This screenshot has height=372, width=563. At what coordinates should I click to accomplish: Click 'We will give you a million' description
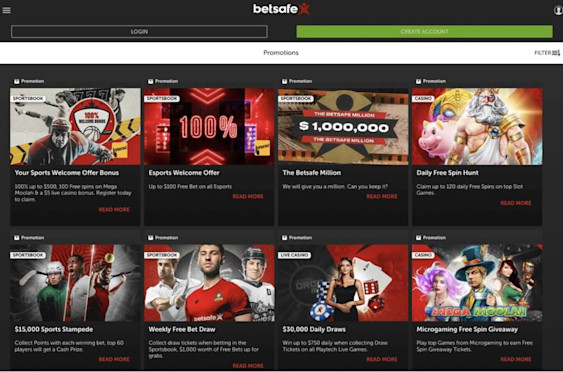(335, 187)
